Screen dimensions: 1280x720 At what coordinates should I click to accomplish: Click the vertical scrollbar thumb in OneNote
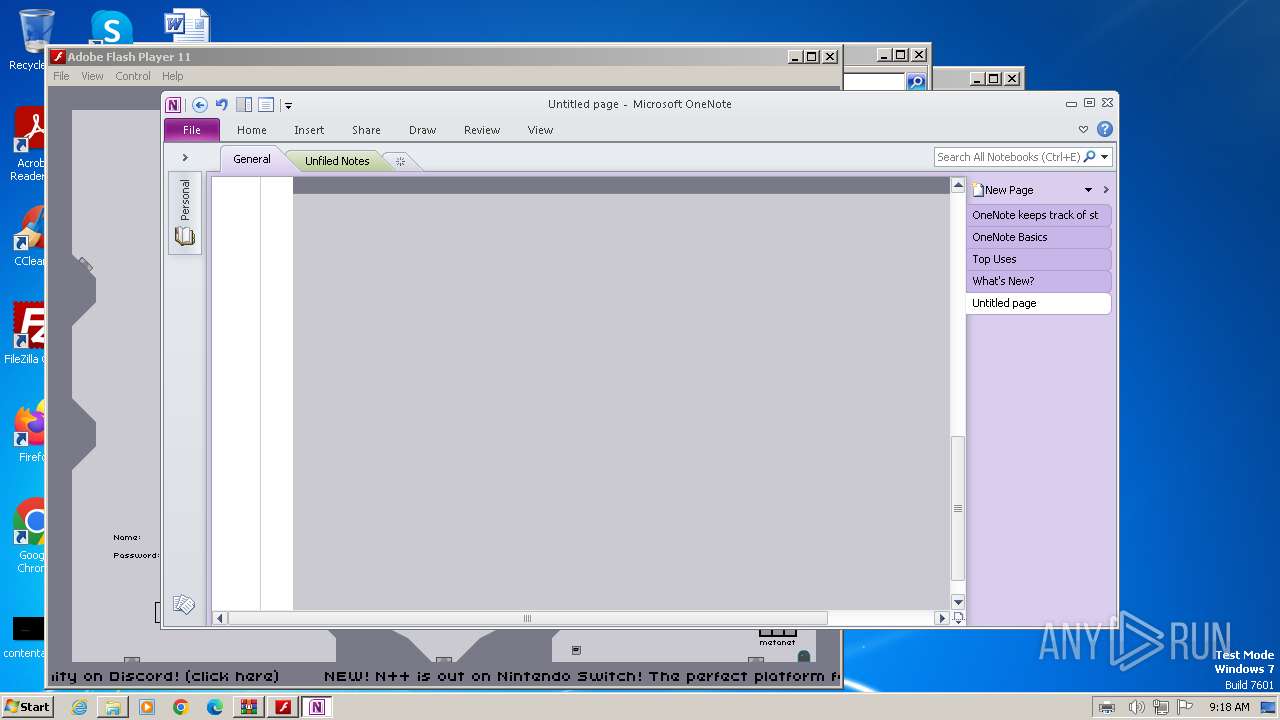(958, 508)
